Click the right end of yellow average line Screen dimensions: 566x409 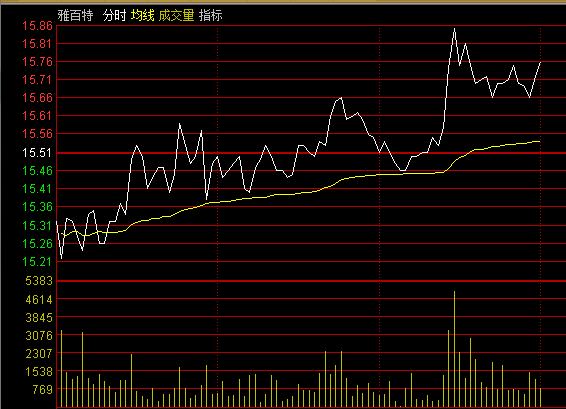pyautogui.click(x=539, y=142)
